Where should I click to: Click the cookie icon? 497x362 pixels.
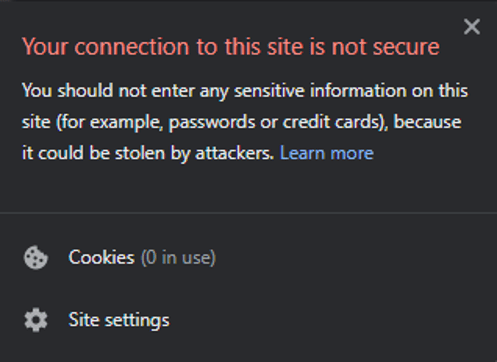click(x=36, y=257)
